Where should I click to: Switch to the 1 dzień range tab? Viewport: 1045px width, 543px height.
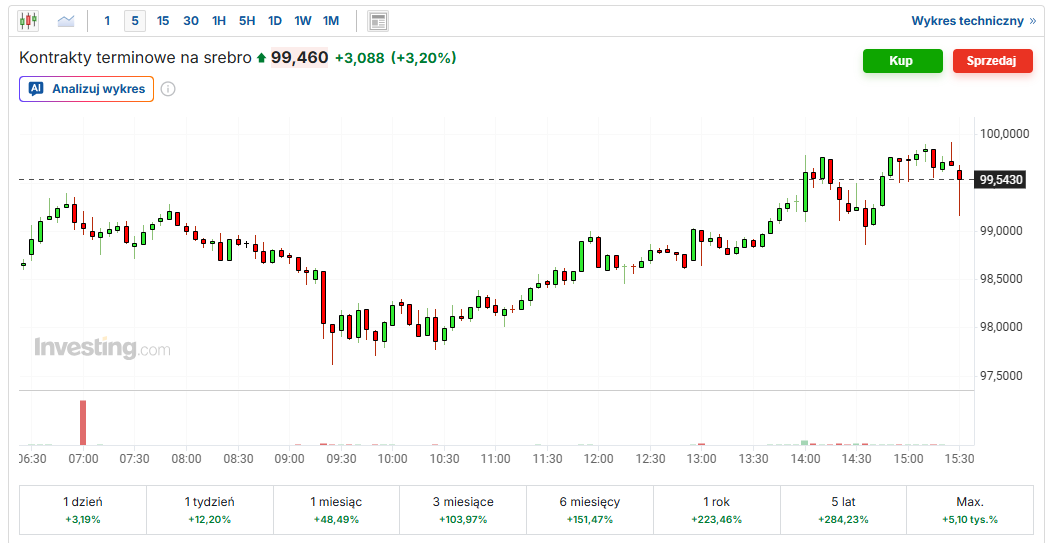pos(83,510)
